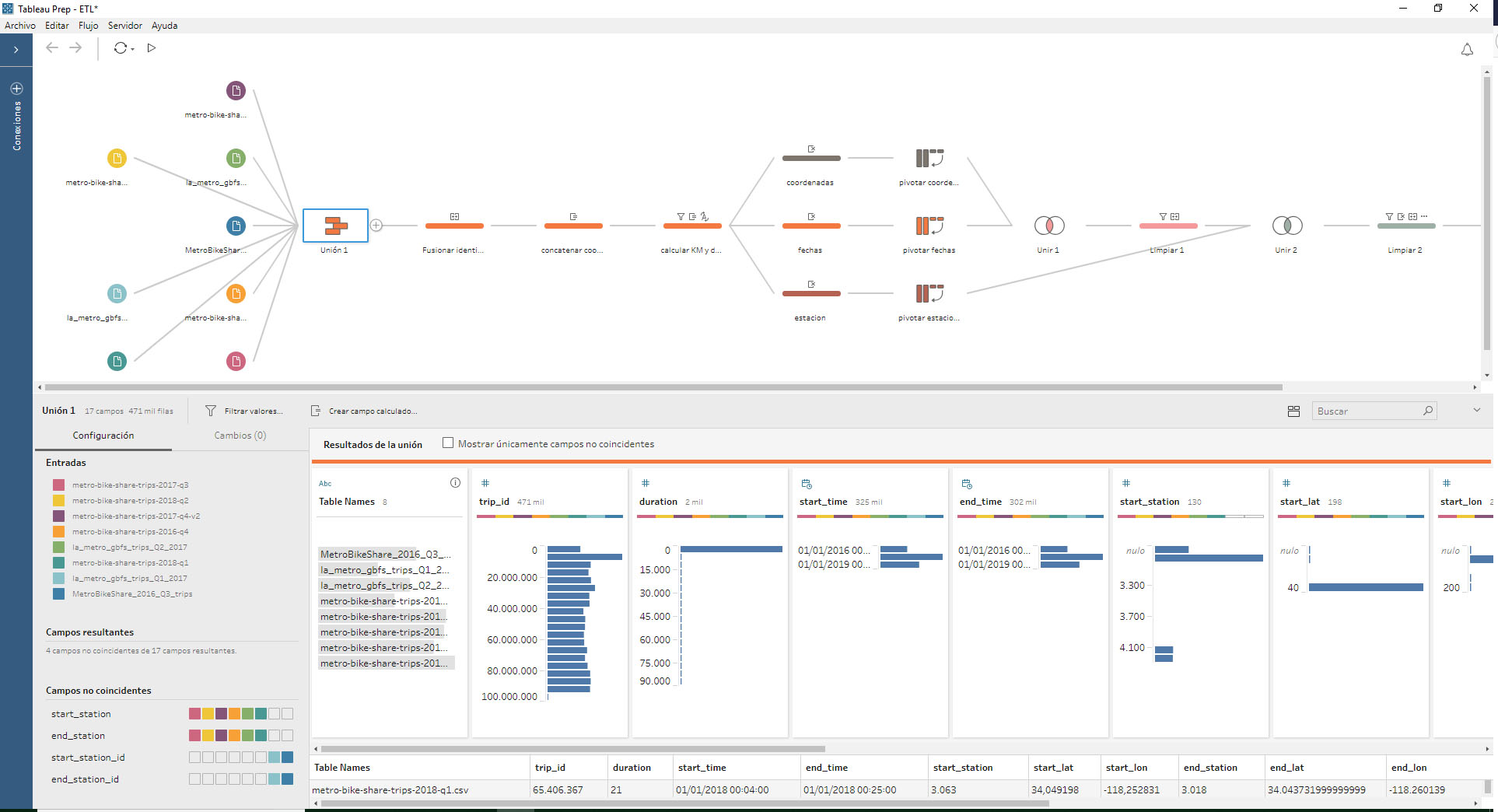This screenshot has height=812, width=1498.
Task: Open the Flujo menu
Action: click(89, 26)
